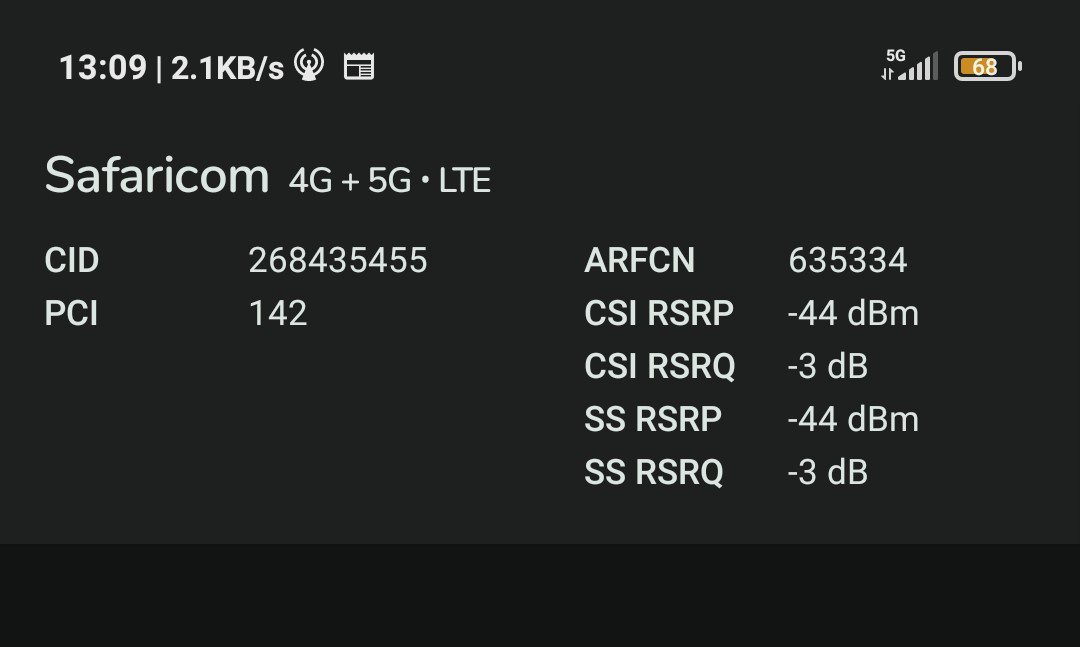
Task: Tap the 4G + 5G • LTE network label
Action: click(390, 181)
